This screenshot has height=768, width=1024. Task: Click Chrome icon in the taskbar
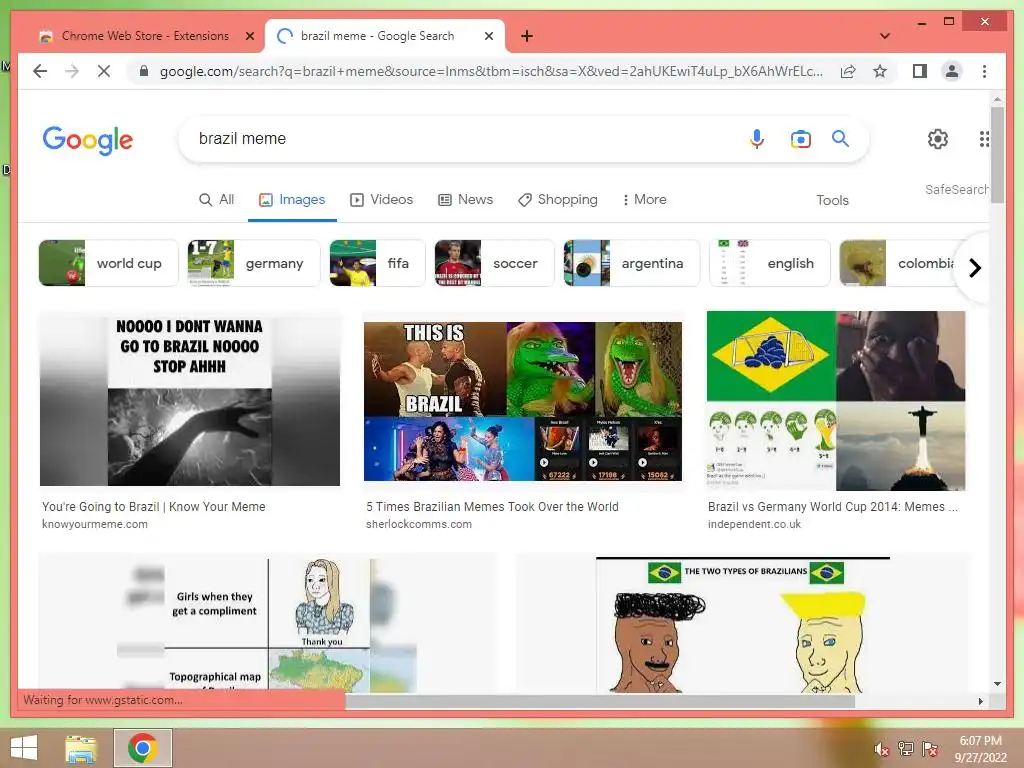pos(143,748)
